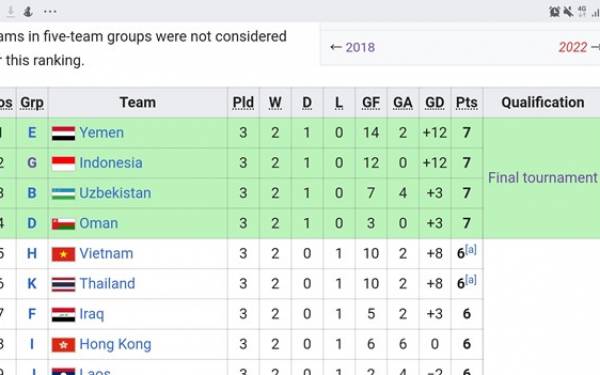
Task: Follow the Group E link for Yemen
Action: (32, 133)
